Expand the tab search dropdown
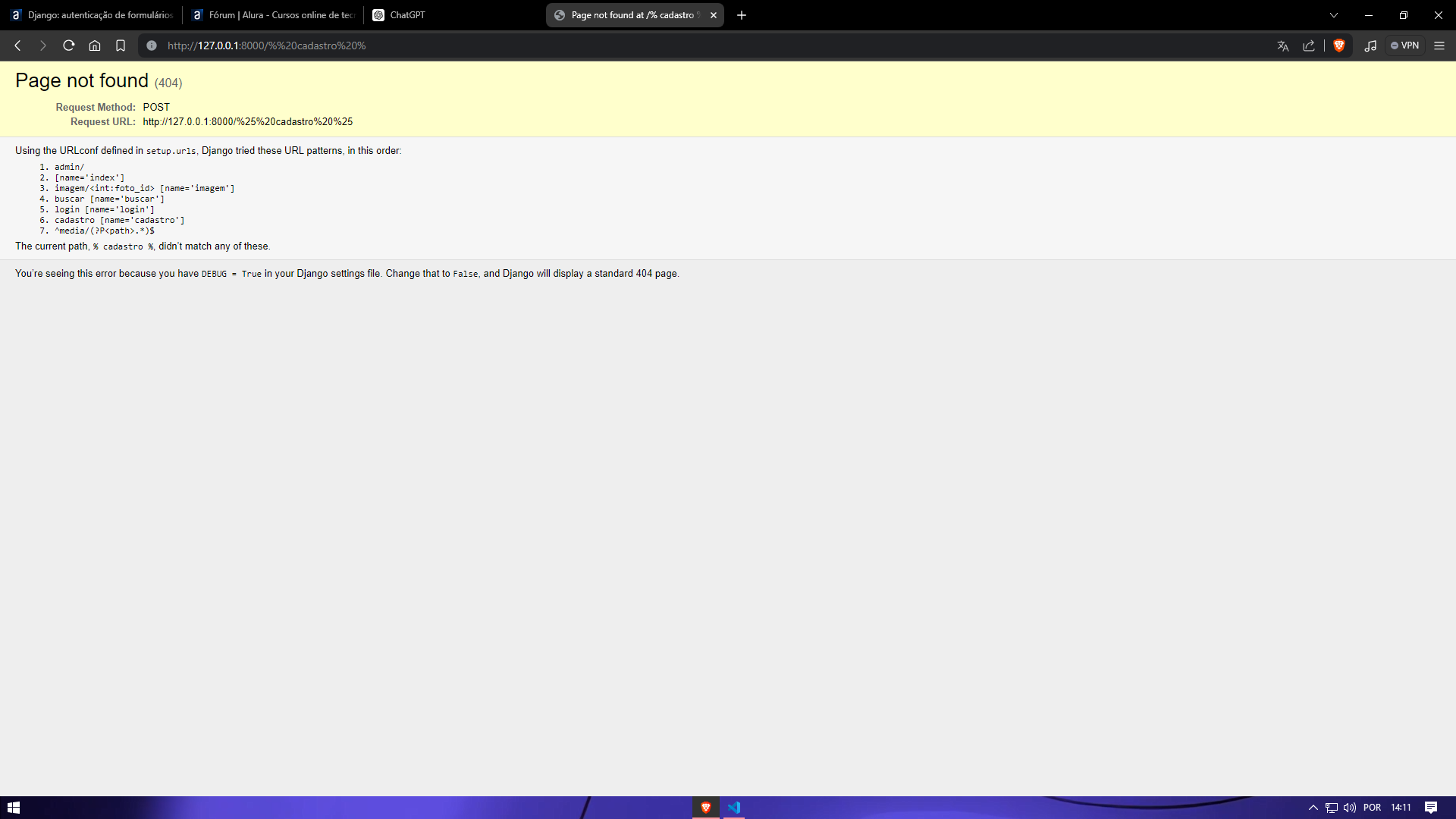The image size is (1456, 819). tap(1334, 15)
